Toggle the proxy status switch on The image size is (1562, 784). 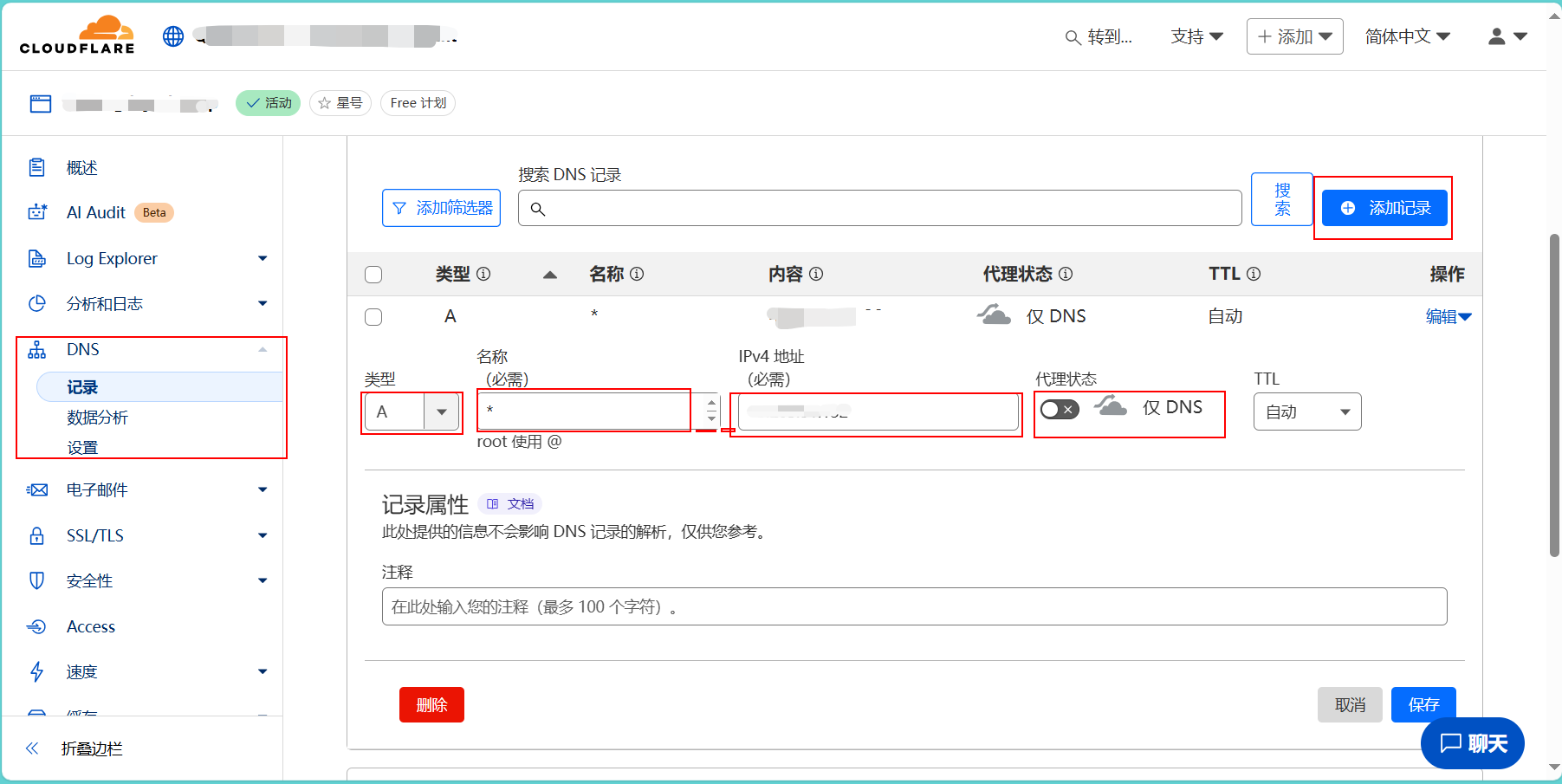tap(1060, 409)
